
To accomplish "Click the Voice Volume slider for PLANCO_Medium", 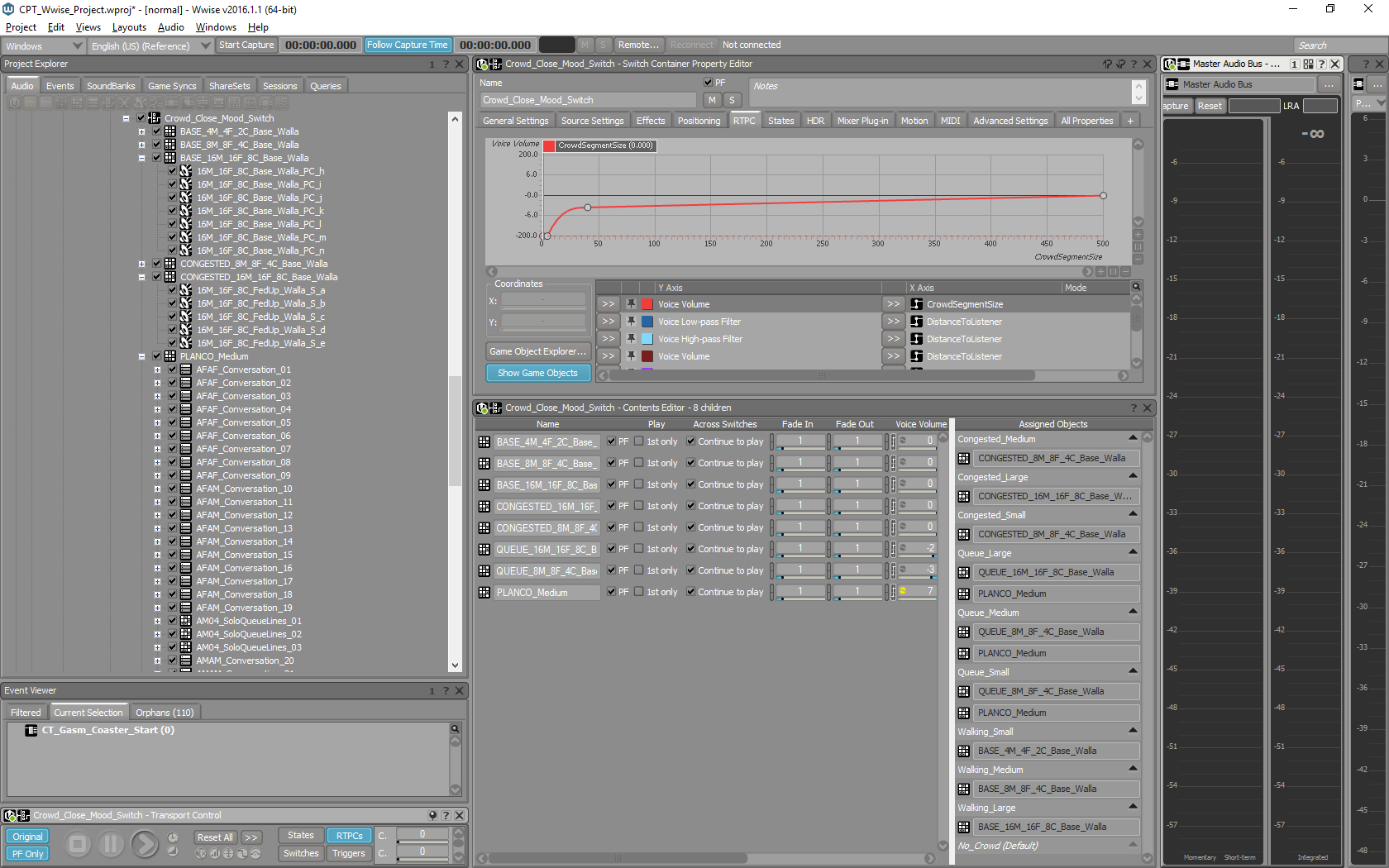I will pos(919,592).
